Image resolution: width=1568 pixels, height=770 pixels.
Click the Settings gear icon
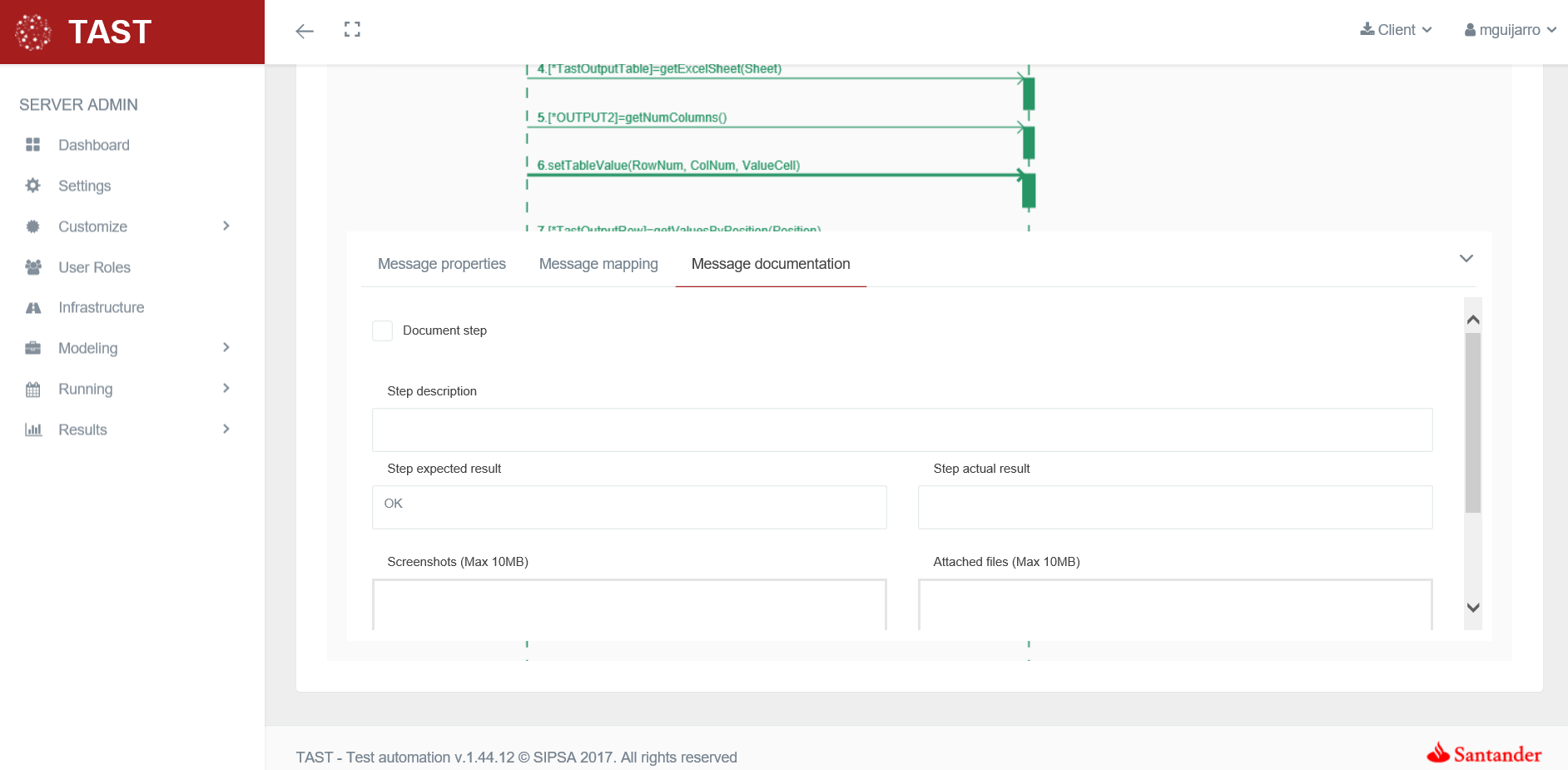(x=33, y=186)
